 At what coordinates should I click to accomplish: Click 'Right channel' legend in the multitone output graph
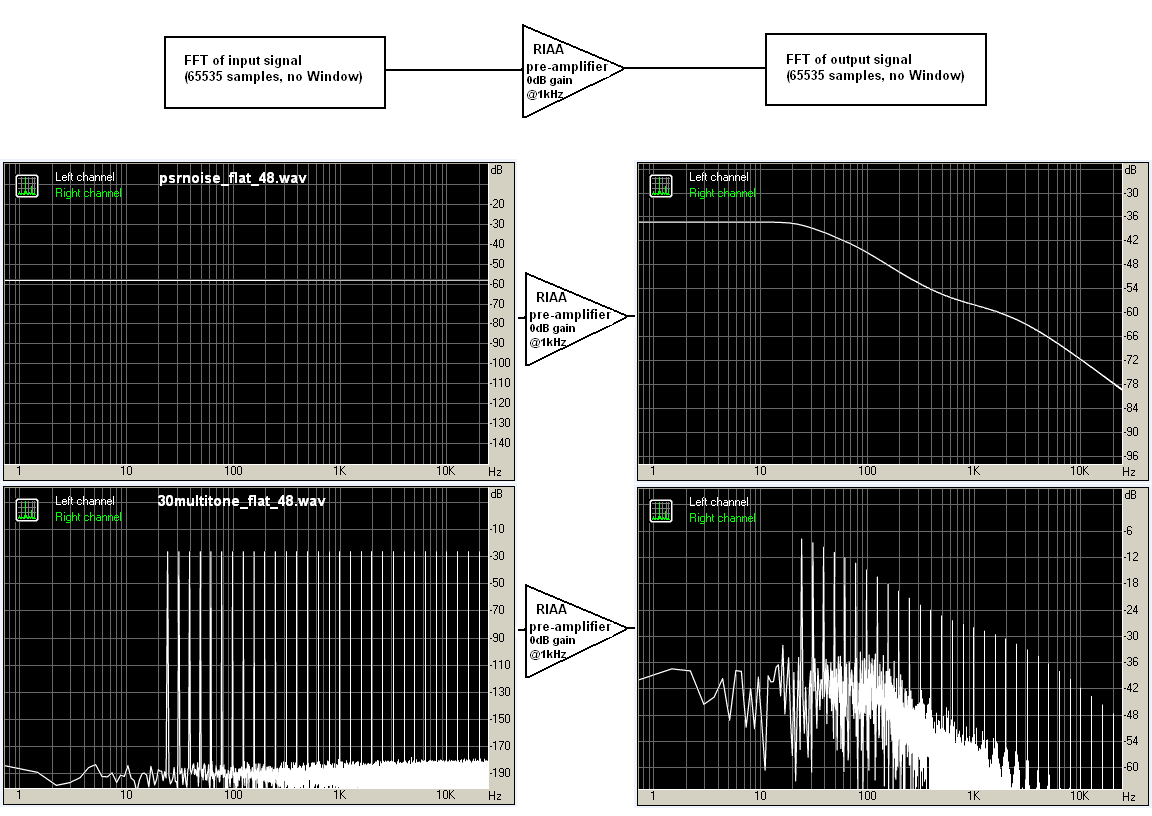click(722, 518)
